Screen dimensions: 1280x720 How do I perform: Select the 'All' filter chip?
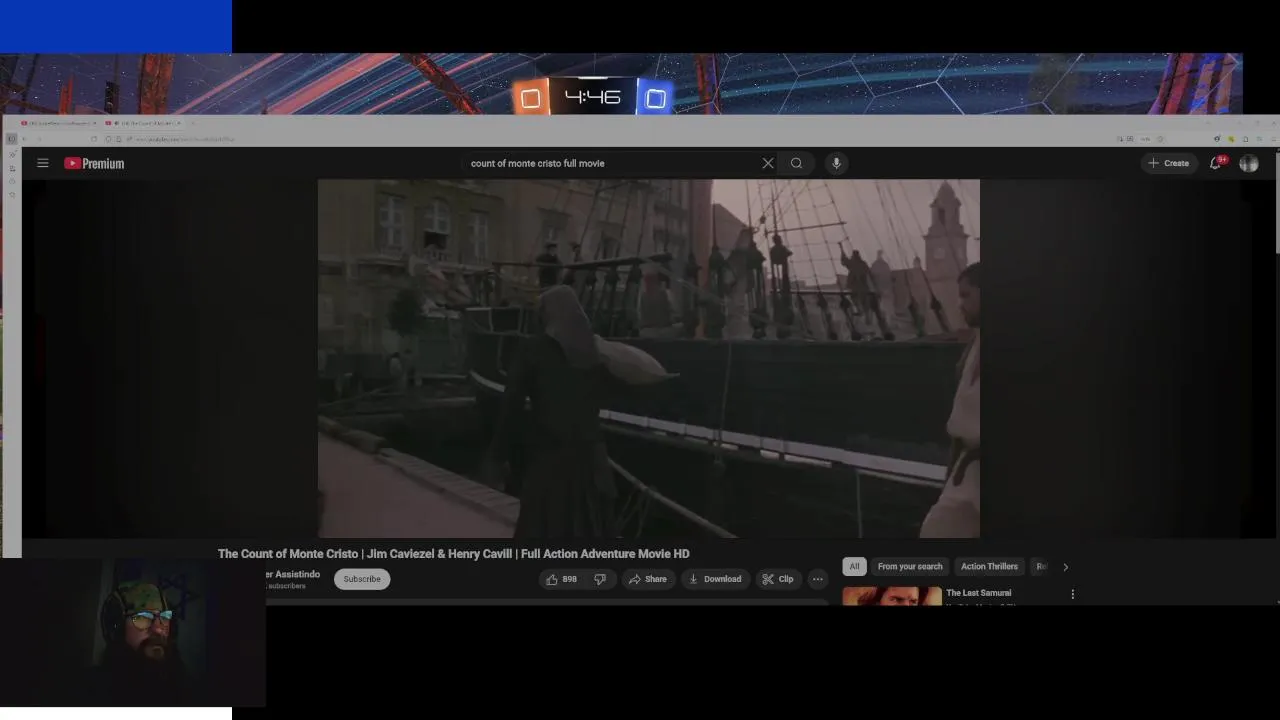(854, 566)
